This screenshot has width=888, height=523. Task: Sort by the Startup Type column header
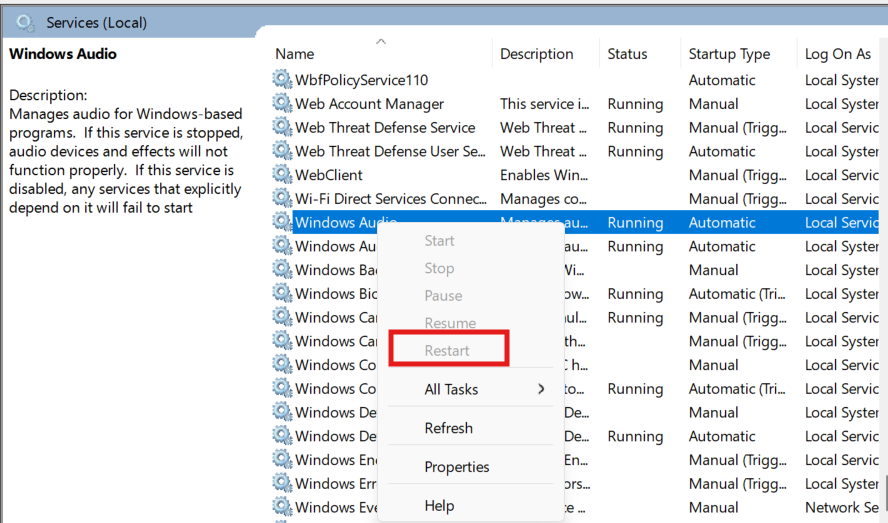[x=729, y=54]
